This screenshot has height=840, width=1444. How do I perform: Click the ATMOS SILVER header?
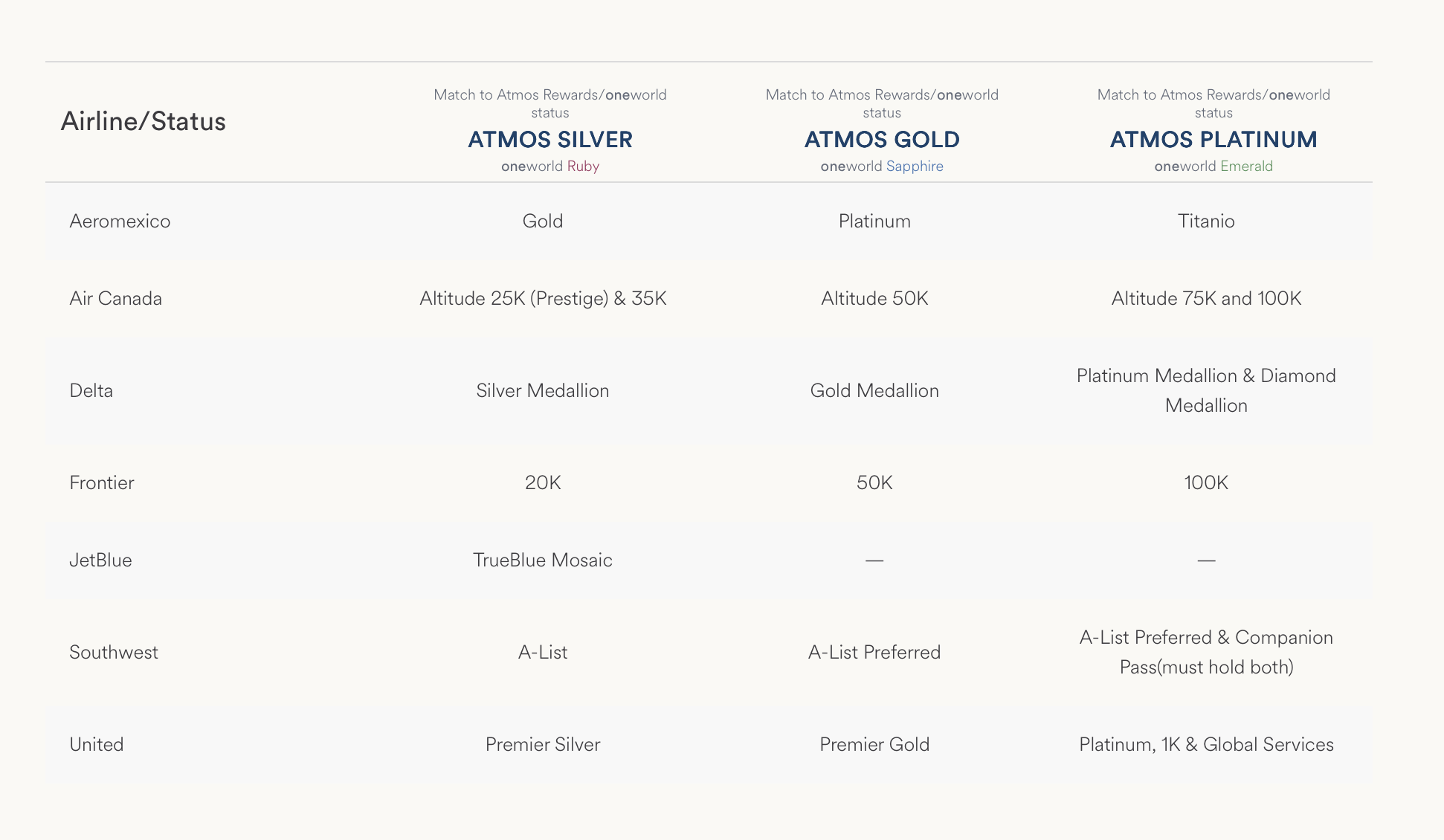549,139
